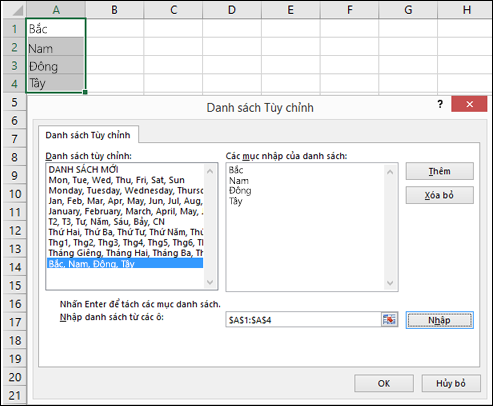
Task: Select row 2 header
Action: click(x=15, y=47)
